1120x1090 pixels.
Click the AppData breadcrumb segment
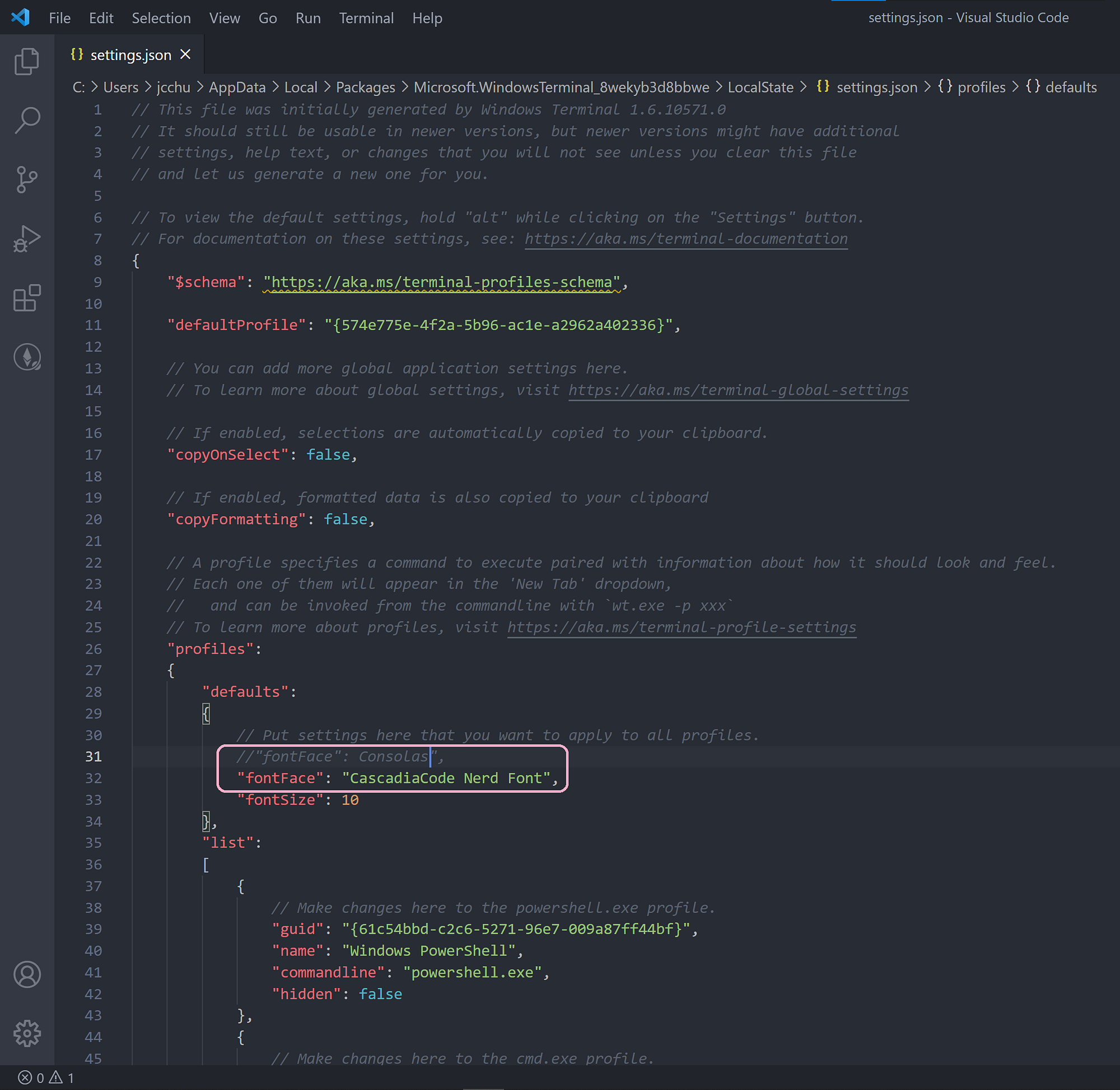pos(237,87)
